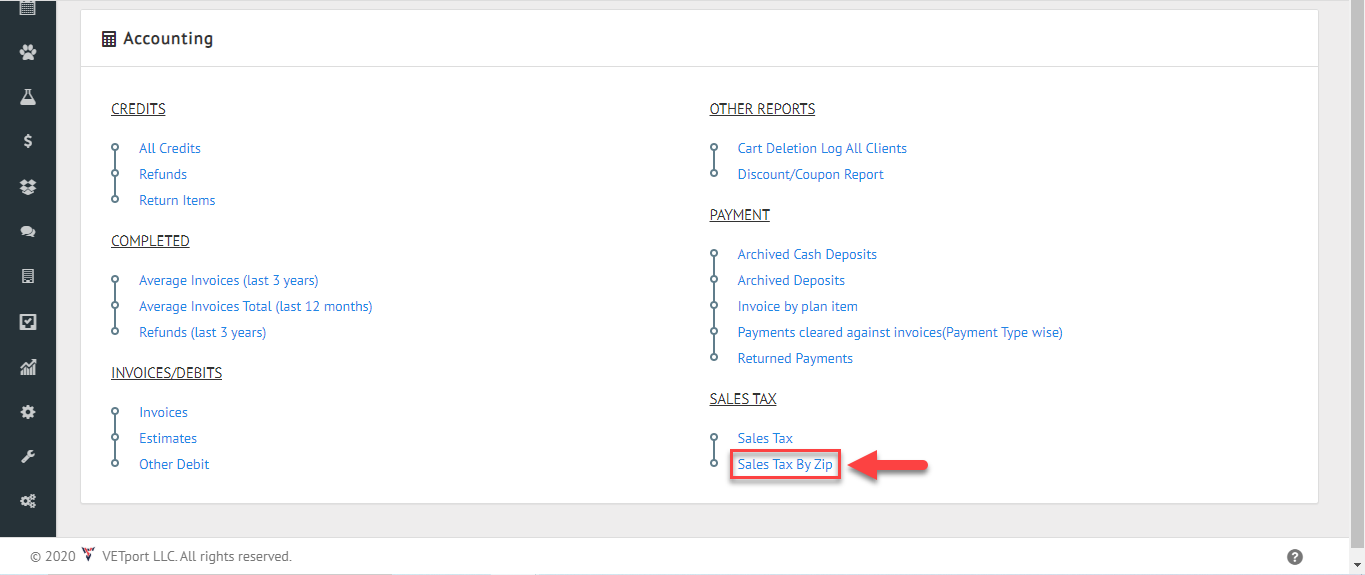Open the Discount/Coupon Report

point(811,174)
